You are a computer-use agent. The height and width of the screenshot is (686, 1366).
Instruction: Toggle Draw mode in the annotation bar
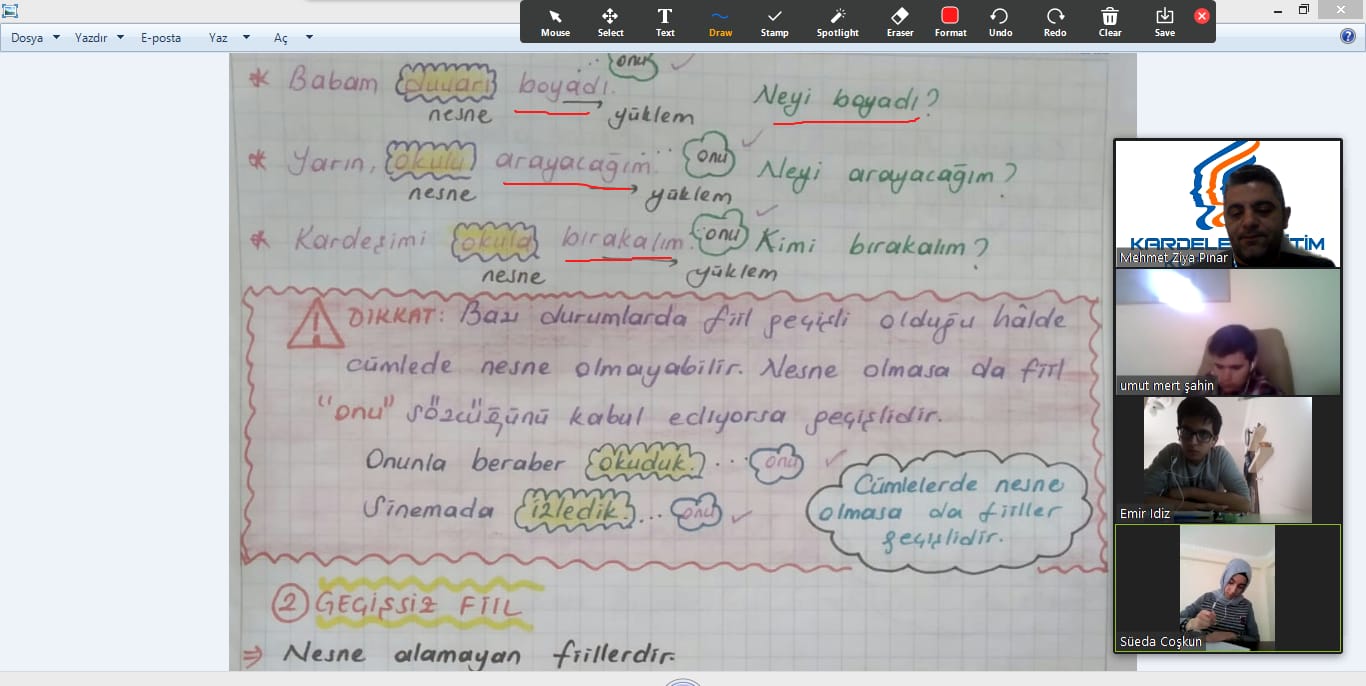point(720,21)
